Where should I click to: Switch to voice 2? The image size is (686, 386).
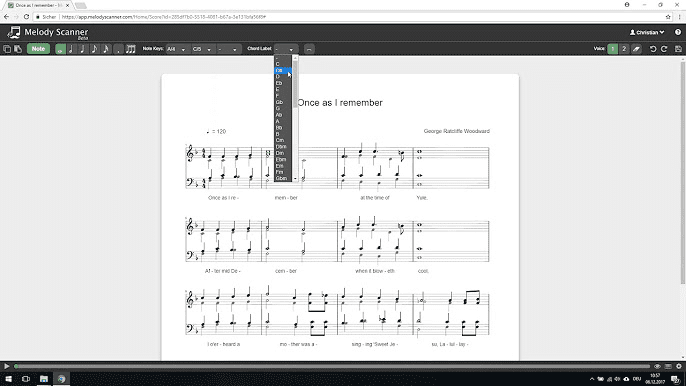click(624, 49)
